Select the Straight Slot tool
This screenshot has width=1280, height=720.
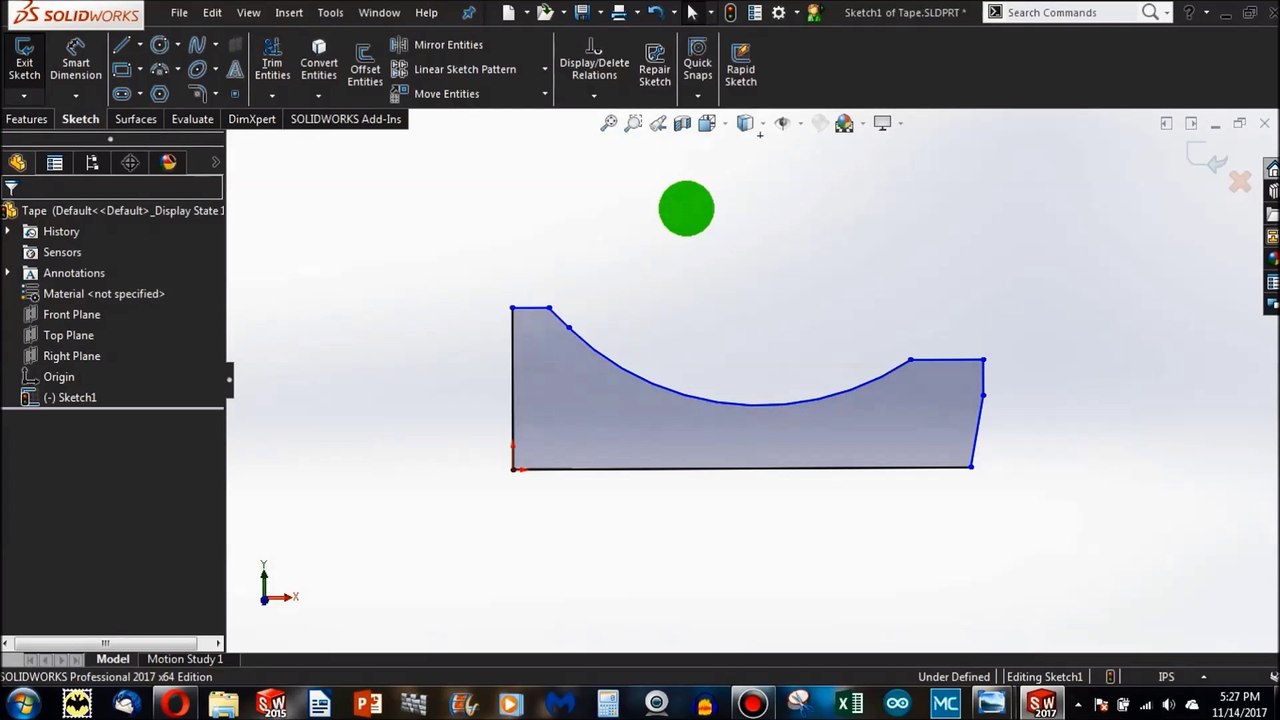click(x=121, y=94)
